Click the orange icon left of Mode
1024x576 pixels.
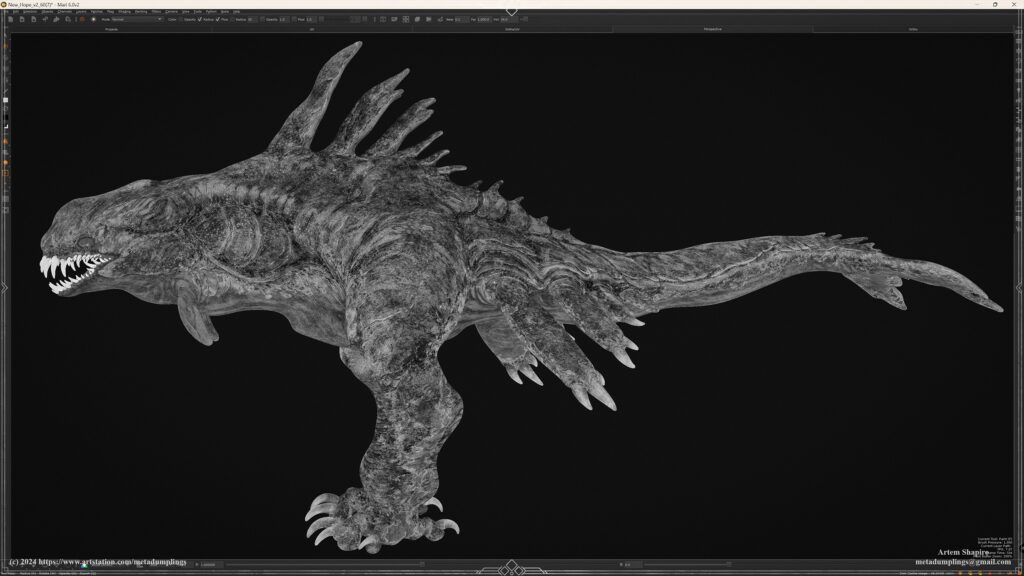point(81,19)
